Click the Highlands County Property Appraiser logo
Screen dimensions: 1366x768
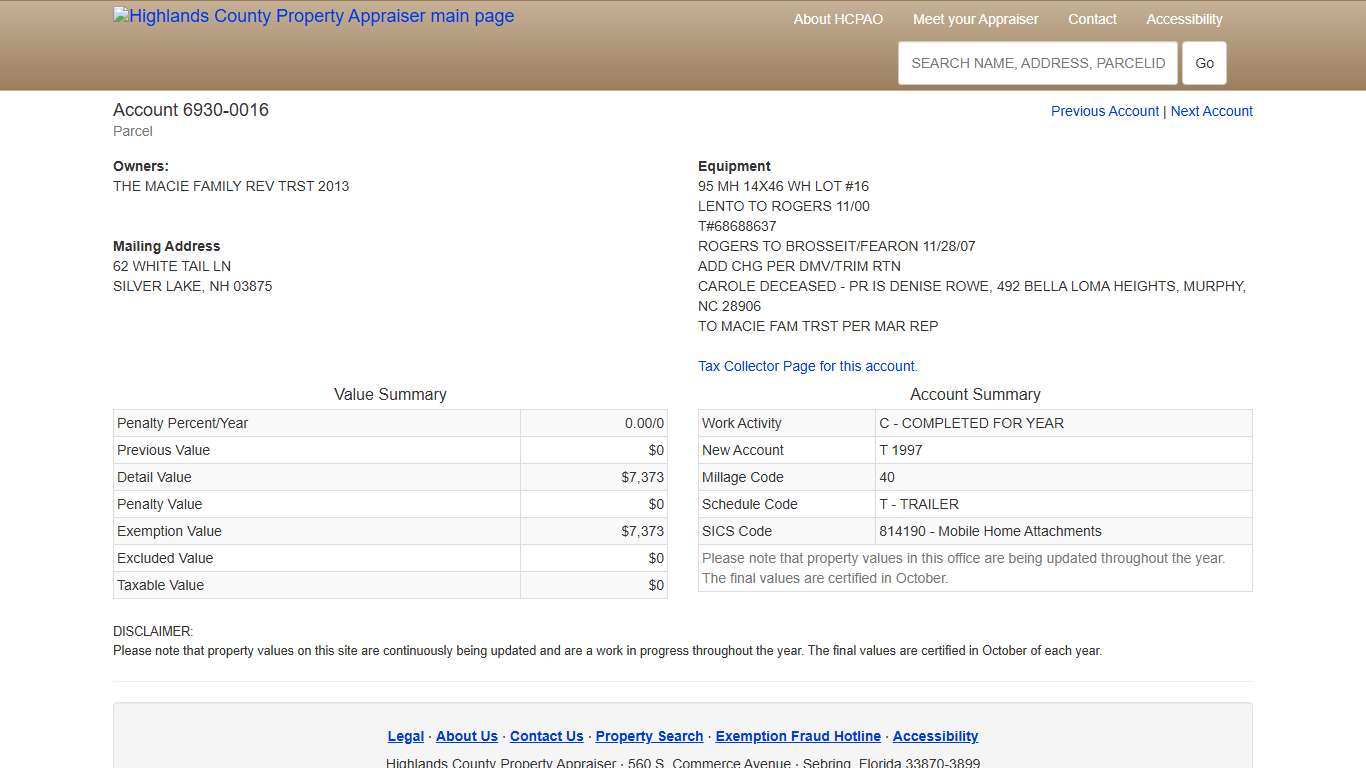[313, 16]
